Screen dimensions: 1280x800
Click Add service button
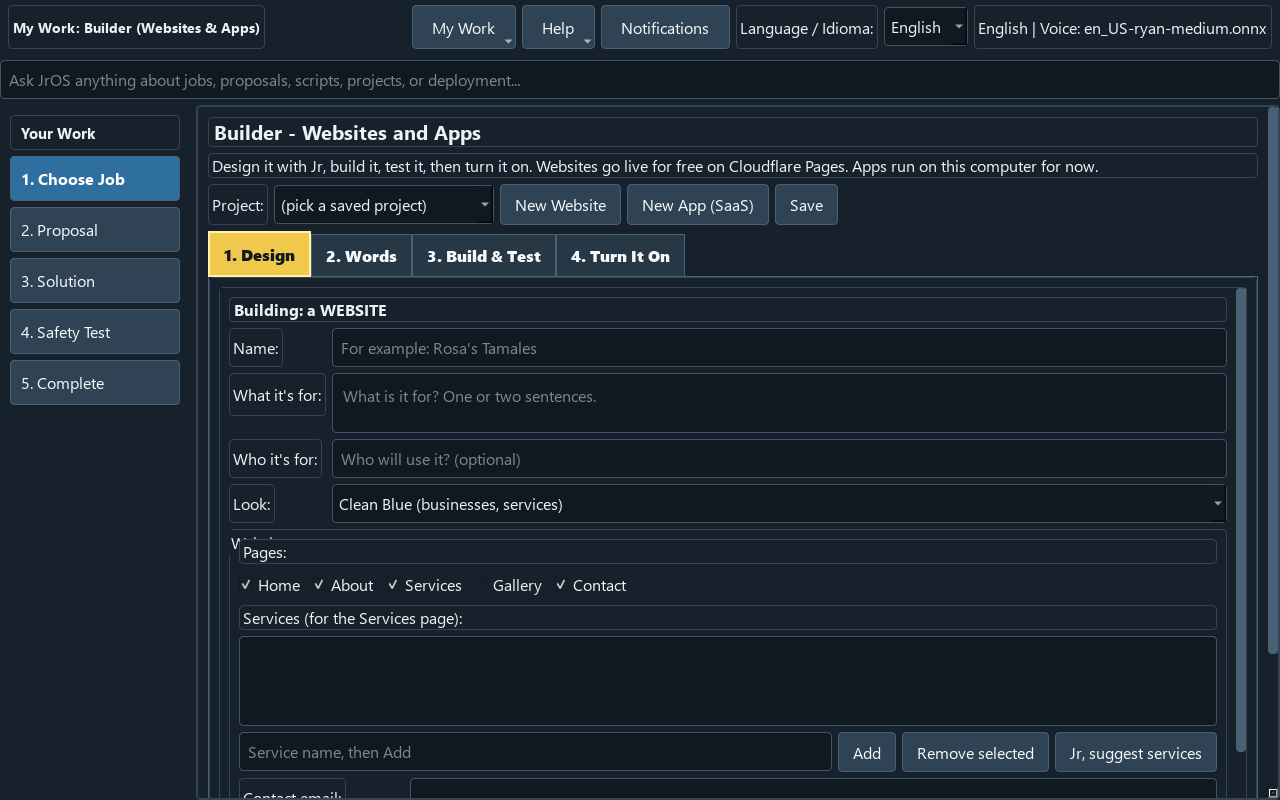click(x=867, y=753)
